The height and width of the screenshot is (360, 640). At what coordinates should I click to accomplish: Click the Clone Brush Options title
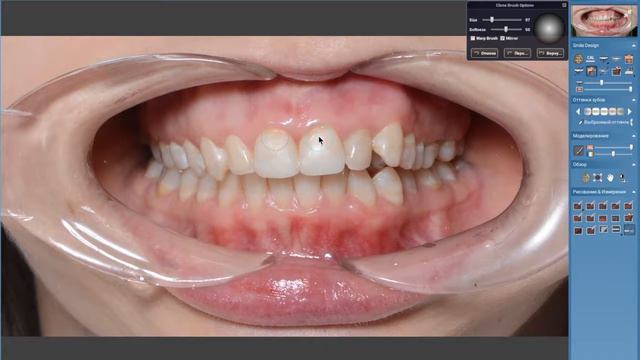[515, 5]
